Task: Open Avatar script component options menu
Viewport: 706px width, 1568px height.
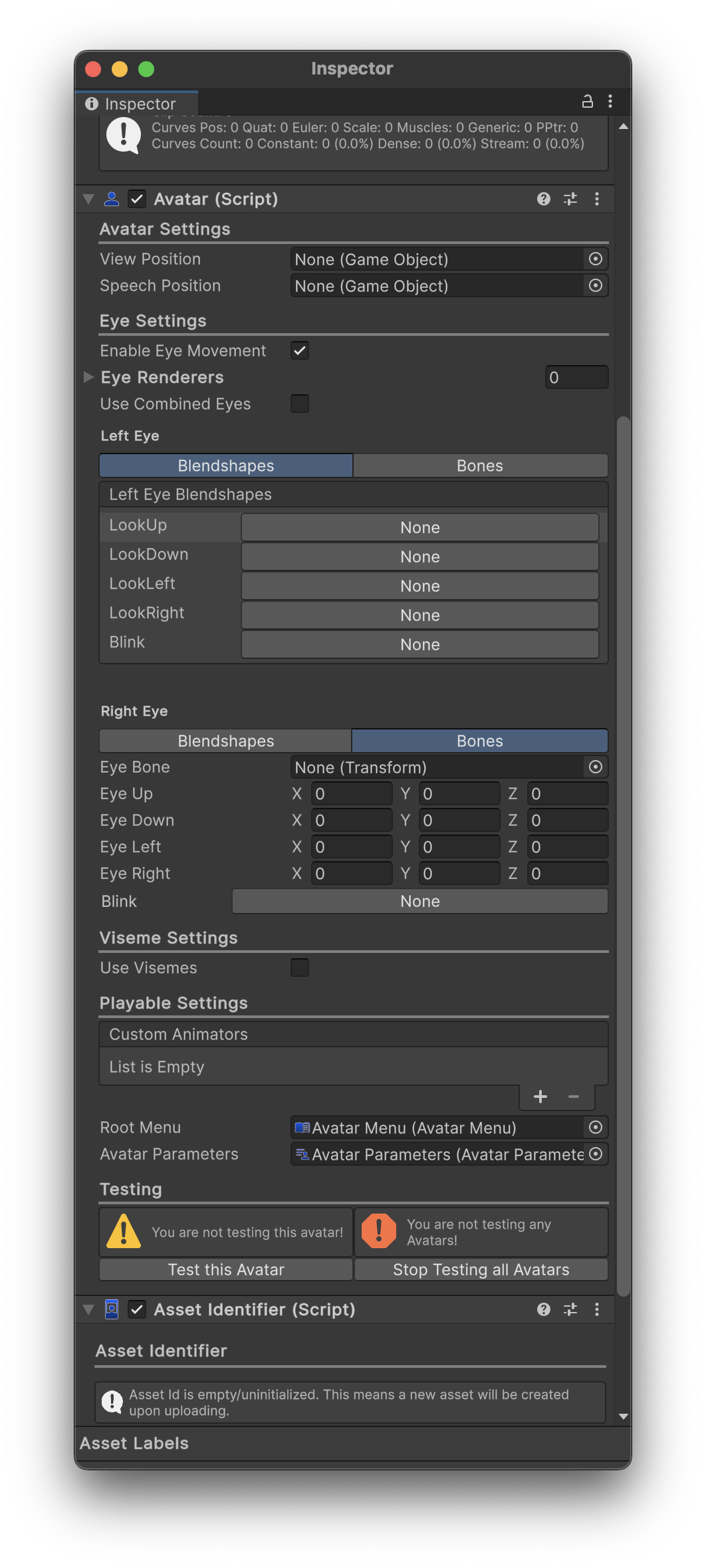Action: pos(596,199)
